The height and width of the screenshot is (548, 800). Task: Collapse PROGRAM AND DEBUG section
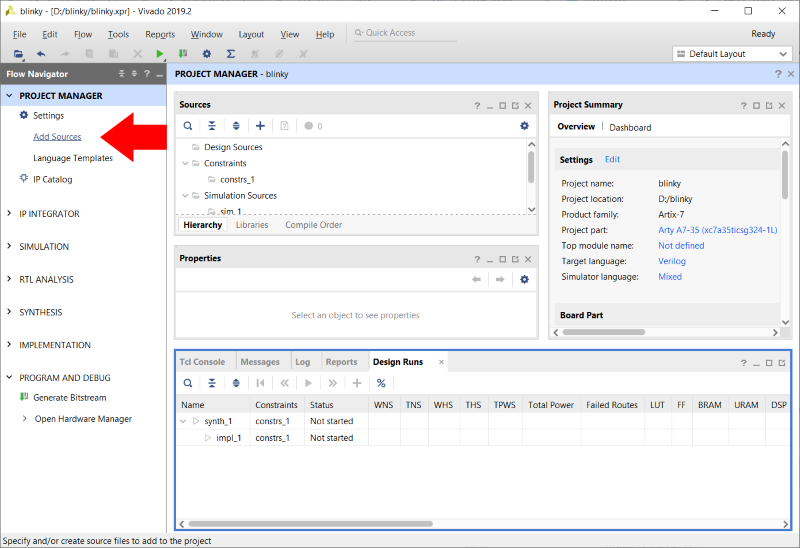(9, 378)
